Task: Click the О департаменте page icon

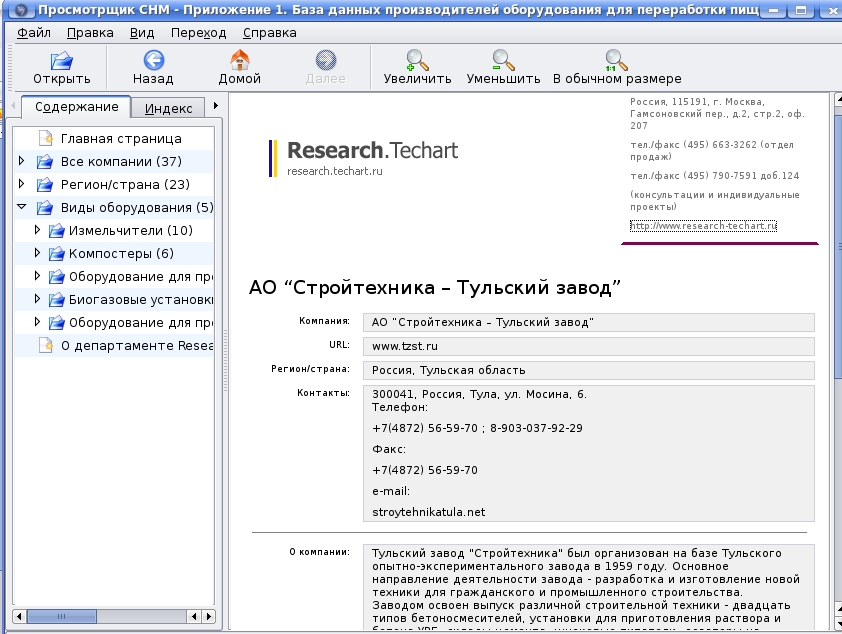Action: click(x=46, y=346)
